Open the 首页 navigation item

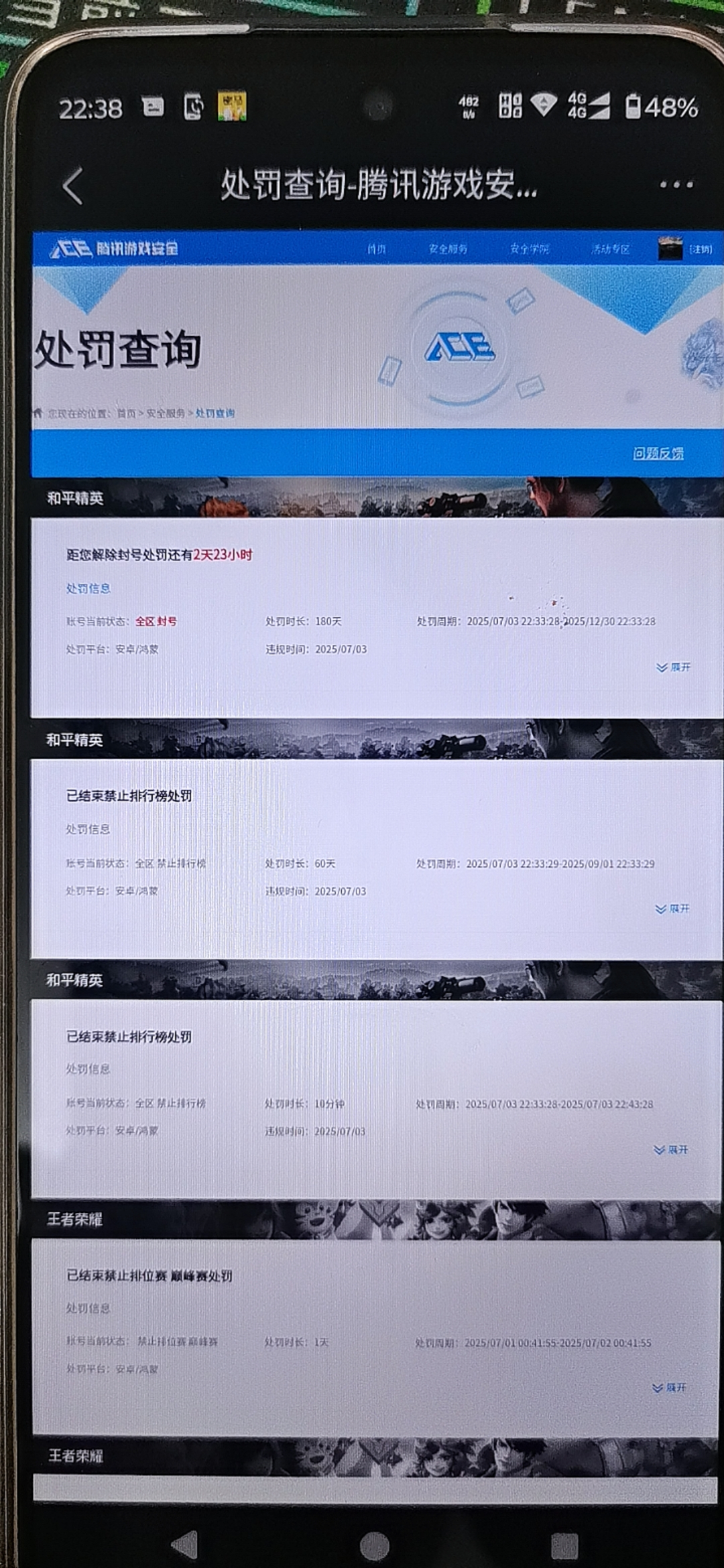click(x=377, y=249)
